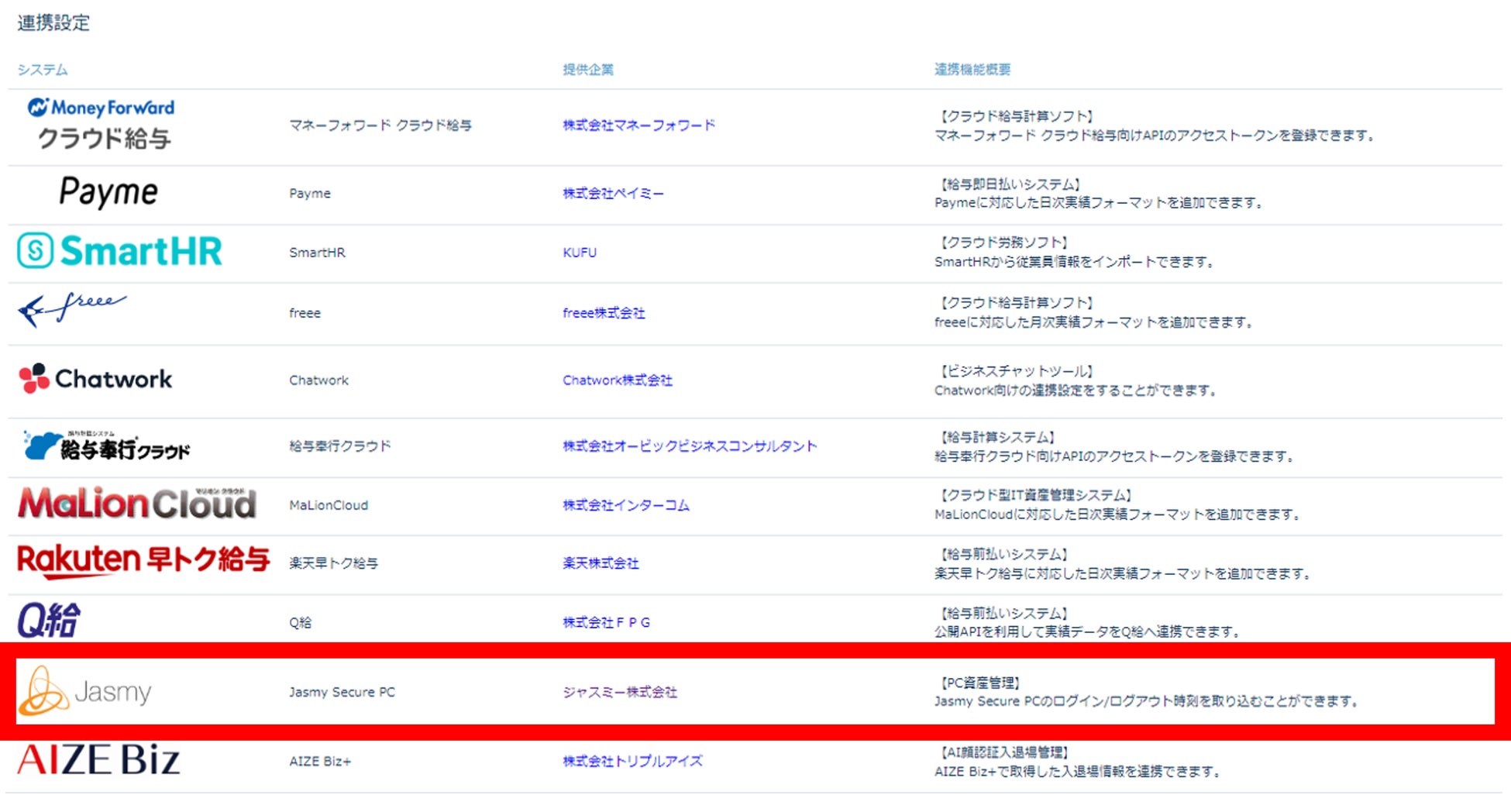The width and height of the screenshot is (1511, 812).
Task: Open the Jasmy logo
Action: pos(85,690)
